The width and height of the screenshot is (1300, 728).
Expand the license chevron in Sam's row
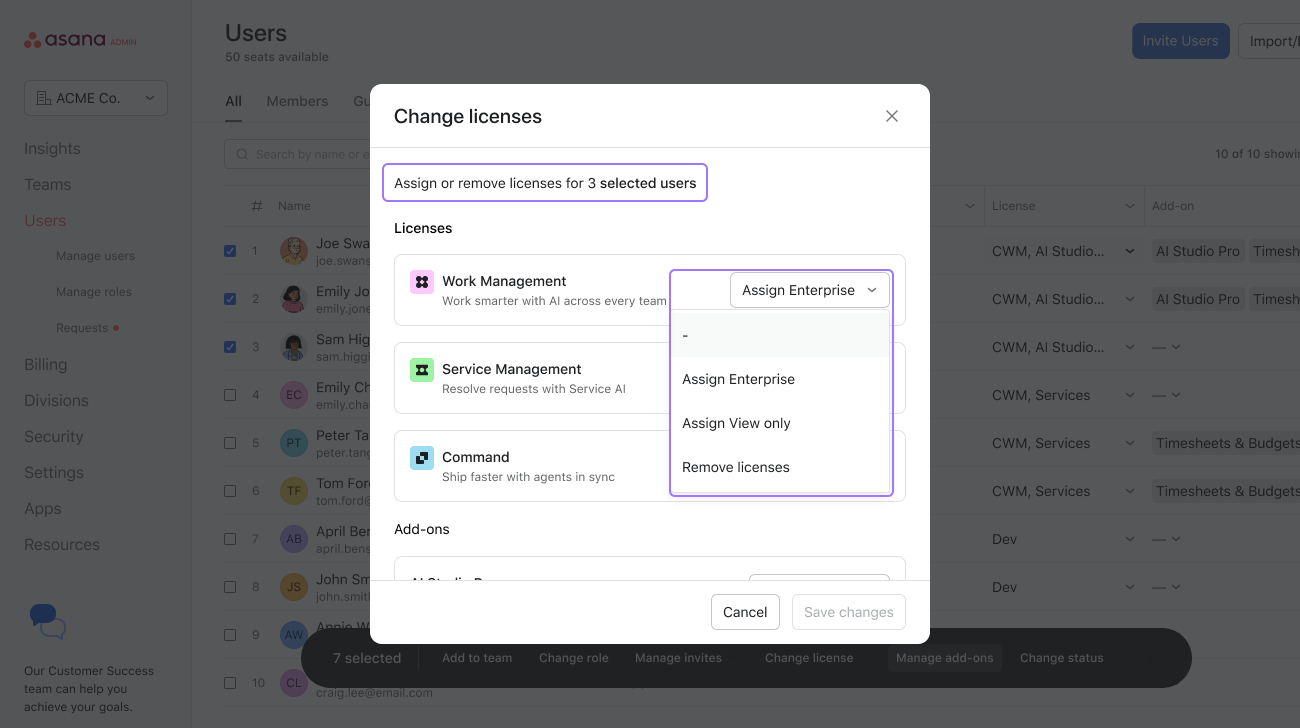[1130, 347]
